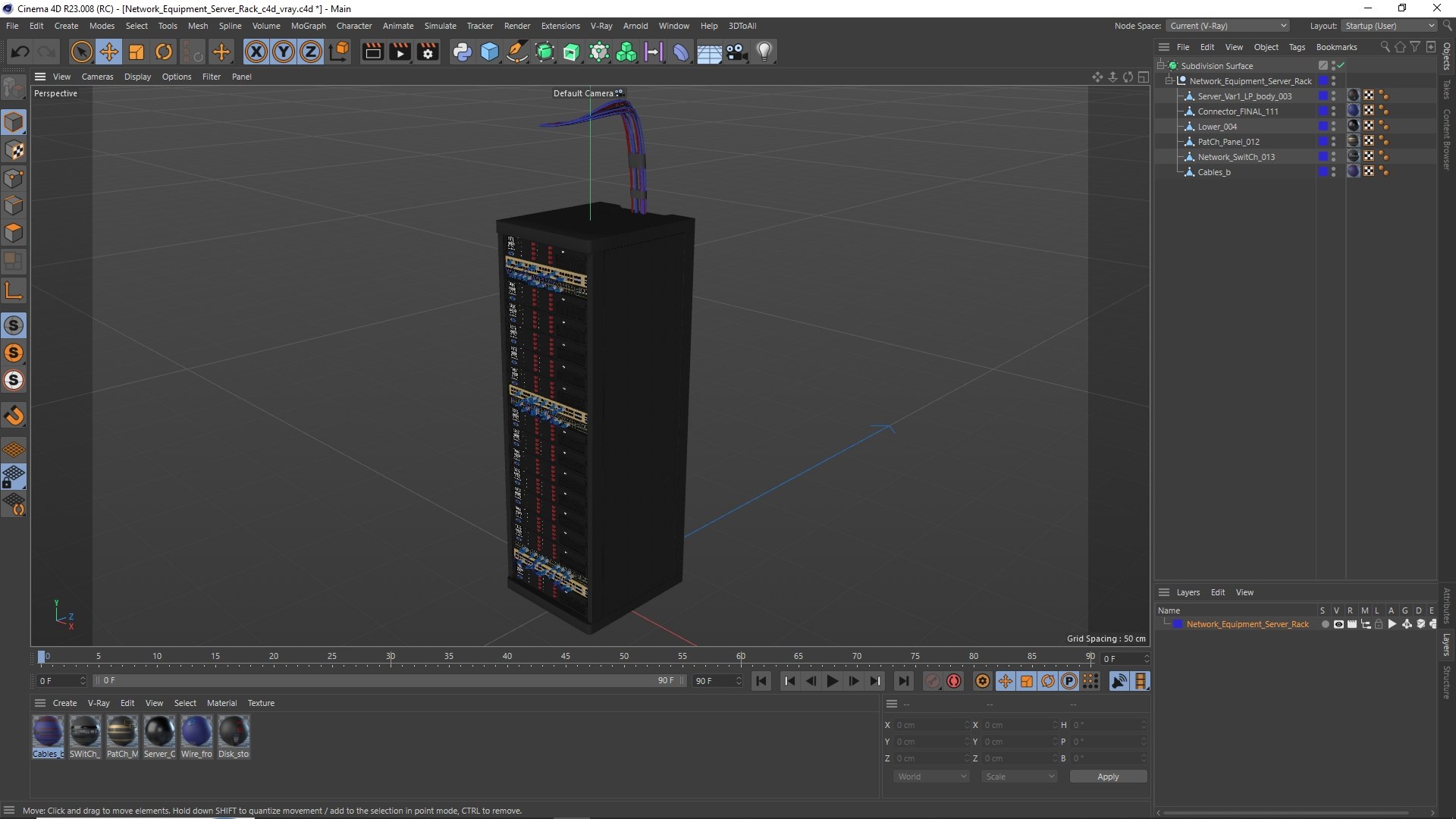Click the Make Editable icon
Image resolution: width=1456 pixels, height=819 pixels.
(x=14, y=89)
